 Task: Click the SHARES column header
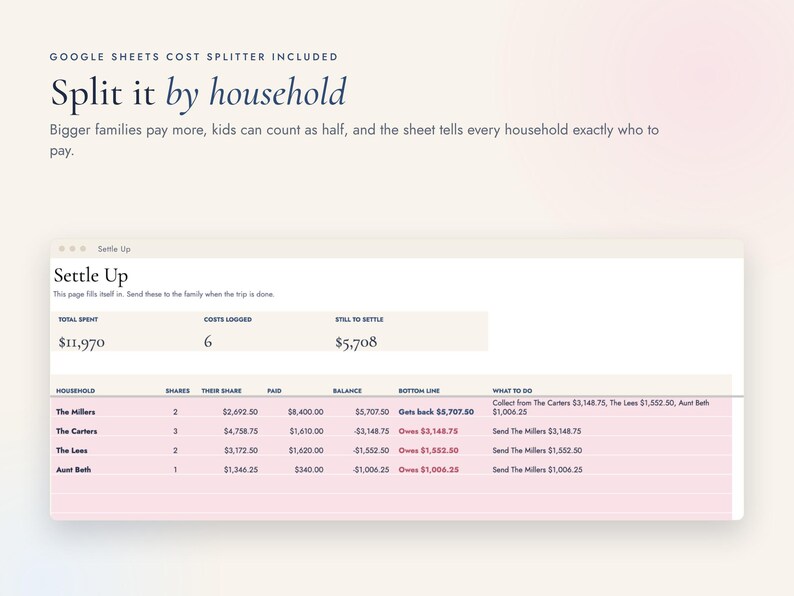click(x=177, y=391)
